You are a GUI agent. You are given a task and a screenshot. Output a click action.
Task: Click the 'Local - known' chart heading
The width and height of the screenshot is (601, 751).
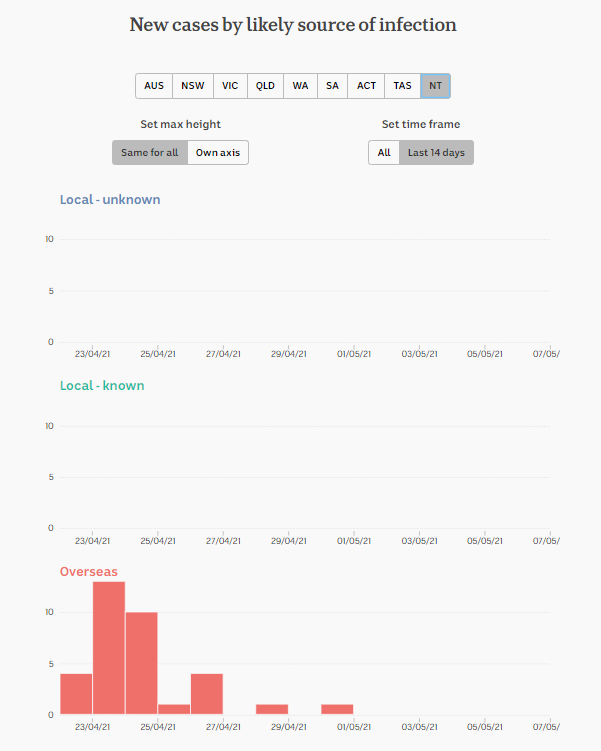point(102,386)
